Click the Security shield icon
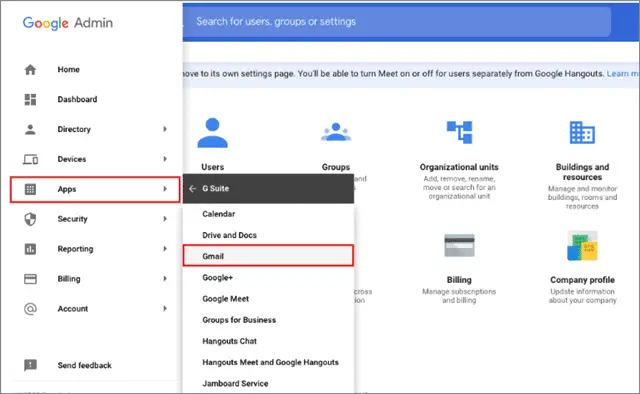This screenshot has height=394, width=640. point(30,219)
